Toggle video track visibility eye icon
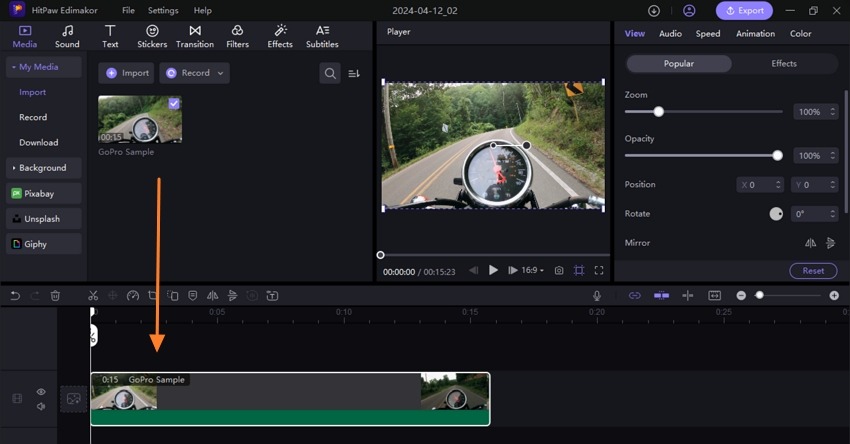Viewport: 850px width, 444px height. click(x=41, y=392)
